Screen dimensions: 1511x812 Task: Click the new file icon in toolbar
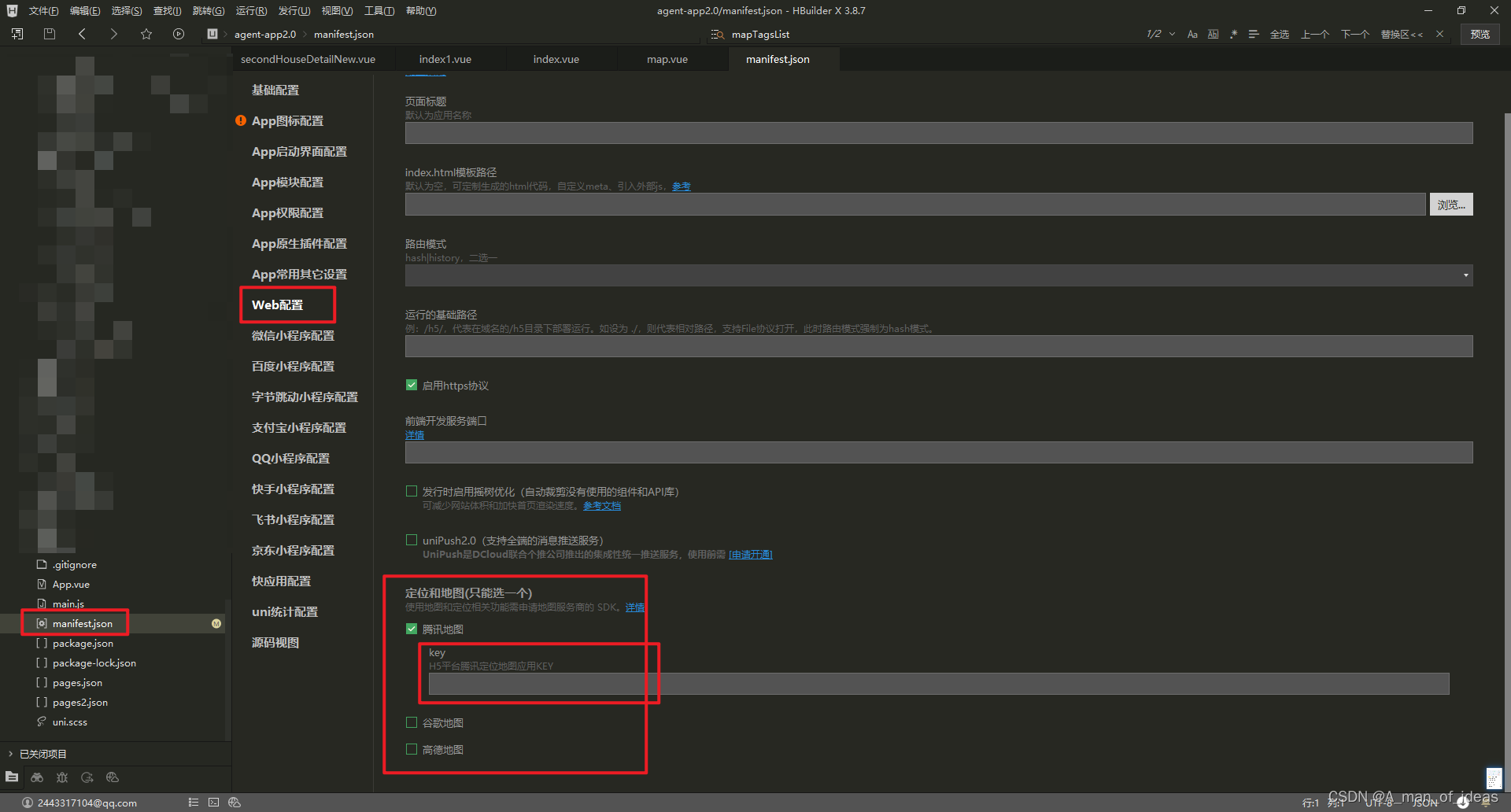[17, 34]
